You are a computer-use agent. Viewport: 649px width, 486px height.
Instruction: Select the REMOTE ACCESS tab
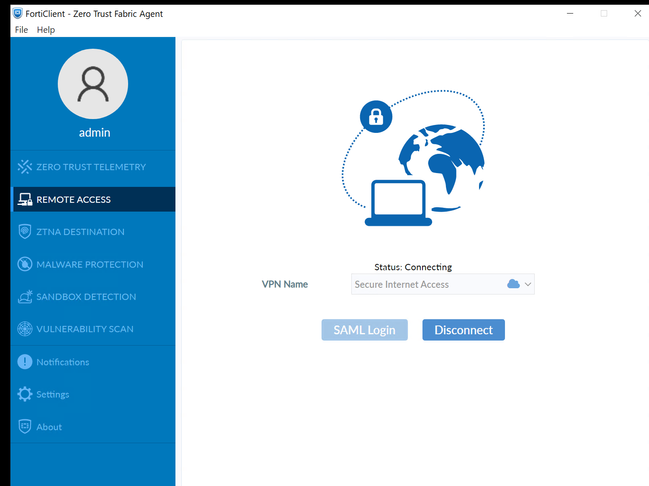click(93, 200)
